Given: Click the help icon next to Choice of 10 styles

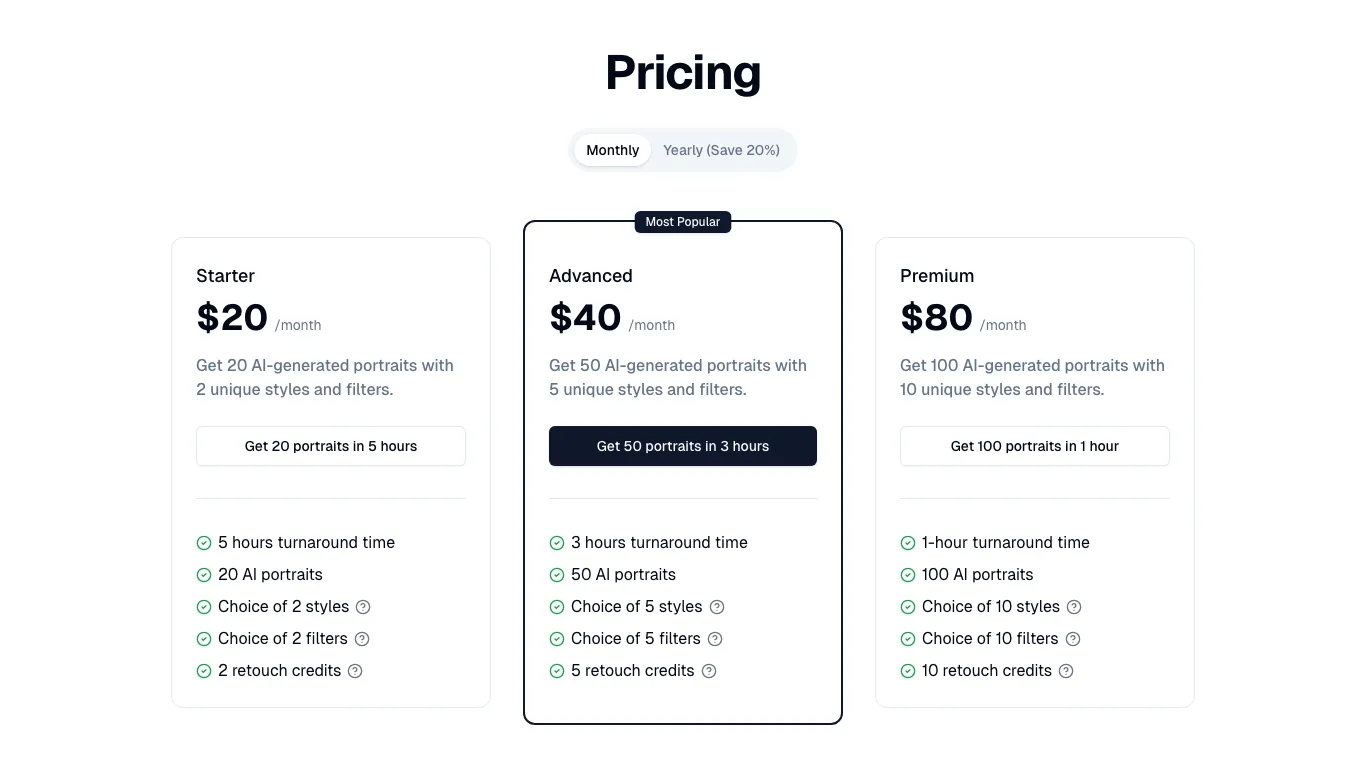Looking at the screenshot, I should (x=1073, y=607).
